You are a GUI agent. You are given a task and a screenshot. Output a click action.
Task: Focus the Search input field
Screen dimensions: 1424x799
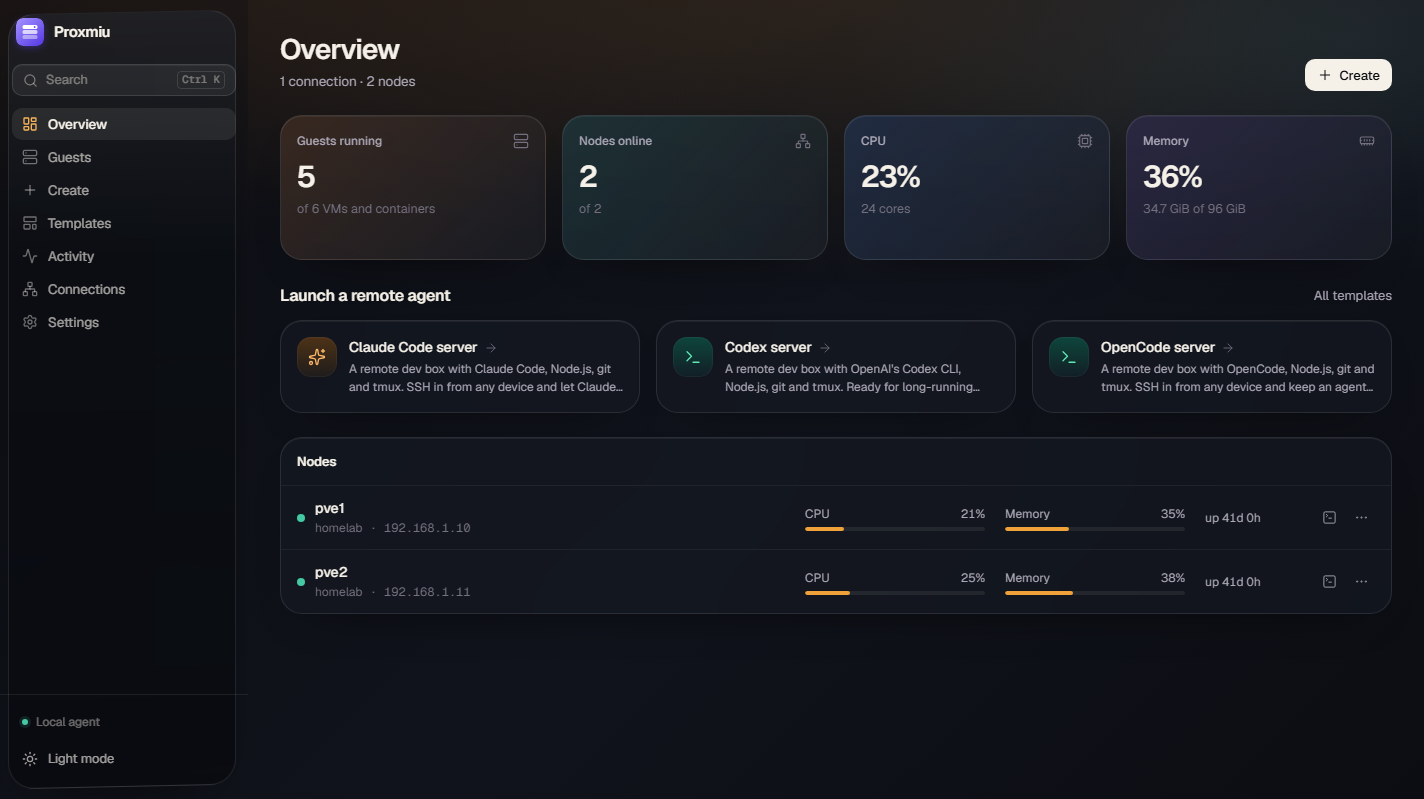pos(124,80)
